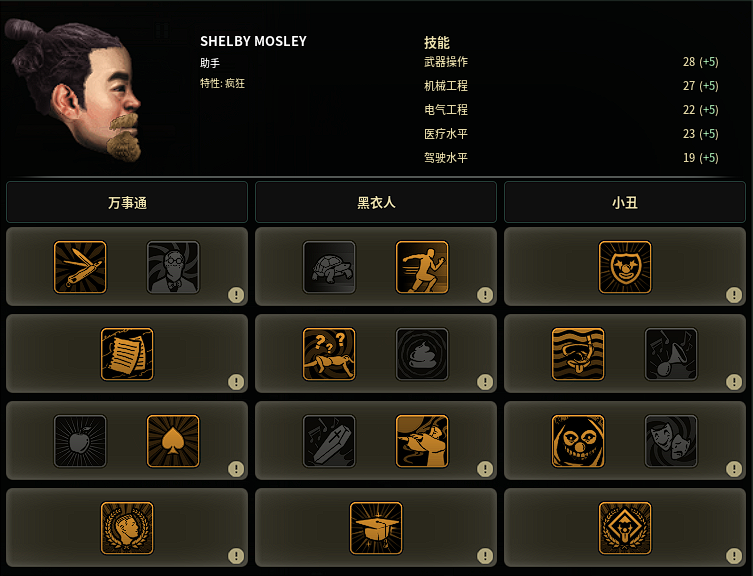Pick the running man talent icon
The image size is (753, 576).
422,267
